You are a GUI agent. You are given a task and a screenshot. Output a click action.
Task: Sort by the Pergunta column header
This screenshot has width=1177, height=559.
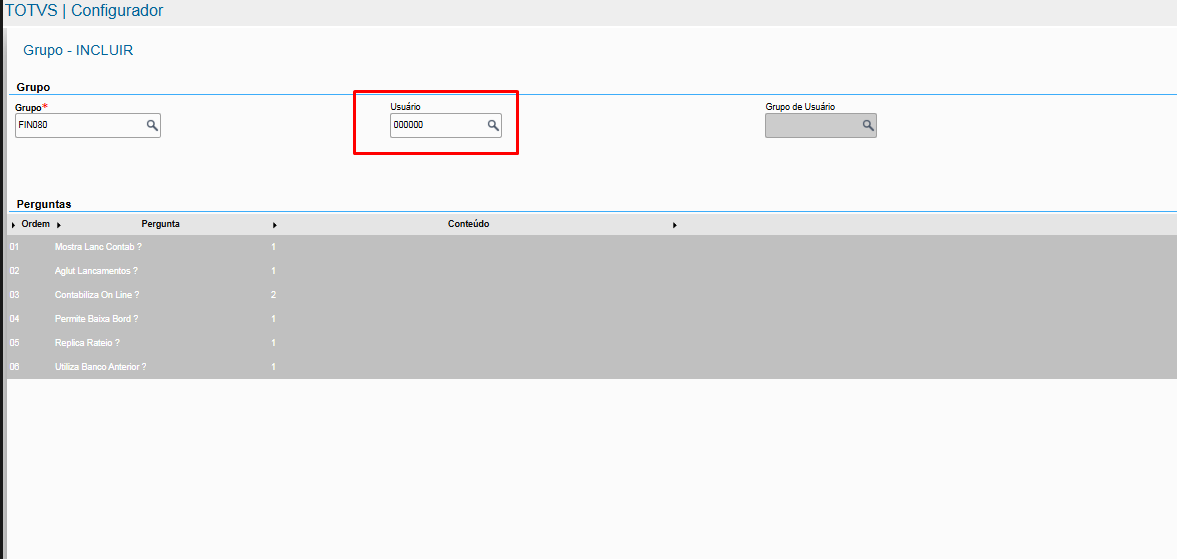pyautogui.click(x=161, y=224)
